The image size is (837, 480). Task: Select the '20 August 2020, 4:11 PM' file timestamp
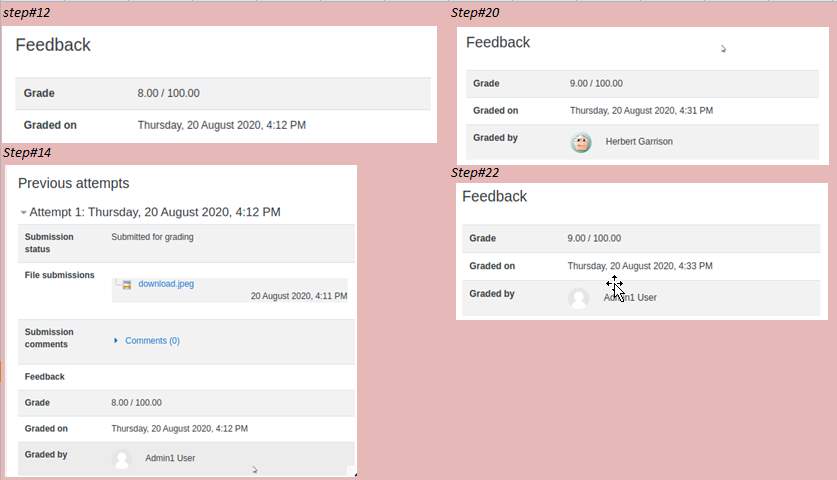(299, 296)
